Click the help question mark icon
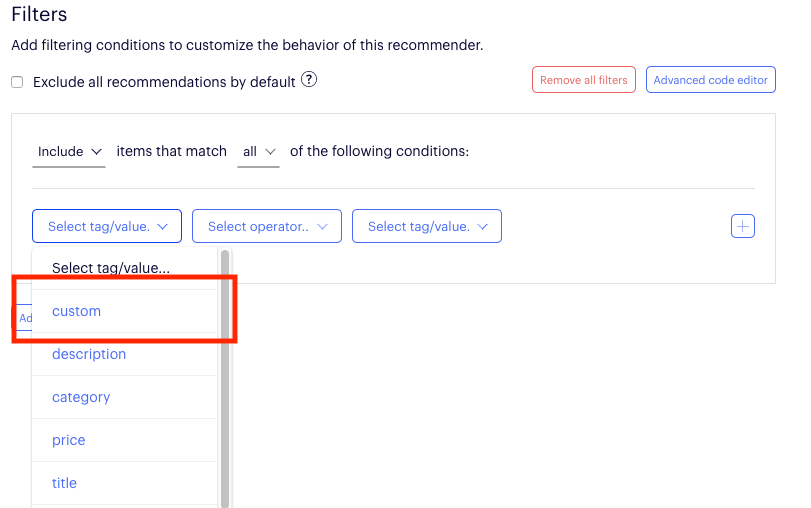The image size is (811, 508). 309,80
